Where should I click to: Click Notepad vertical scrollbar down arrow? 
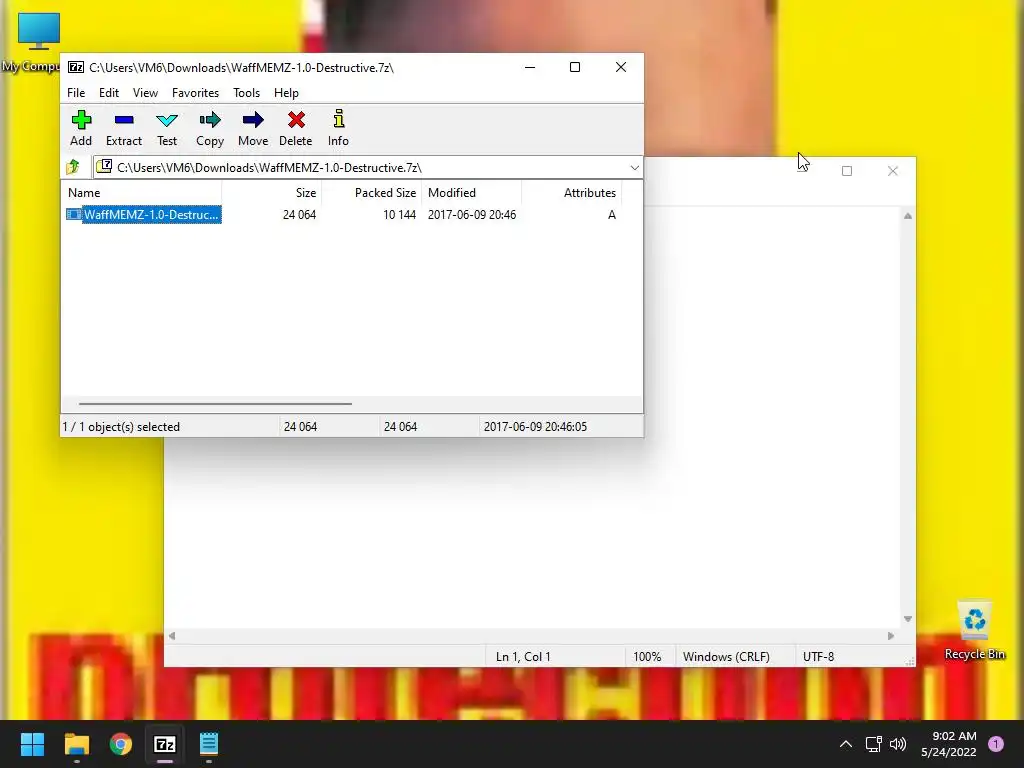(908, 618)
